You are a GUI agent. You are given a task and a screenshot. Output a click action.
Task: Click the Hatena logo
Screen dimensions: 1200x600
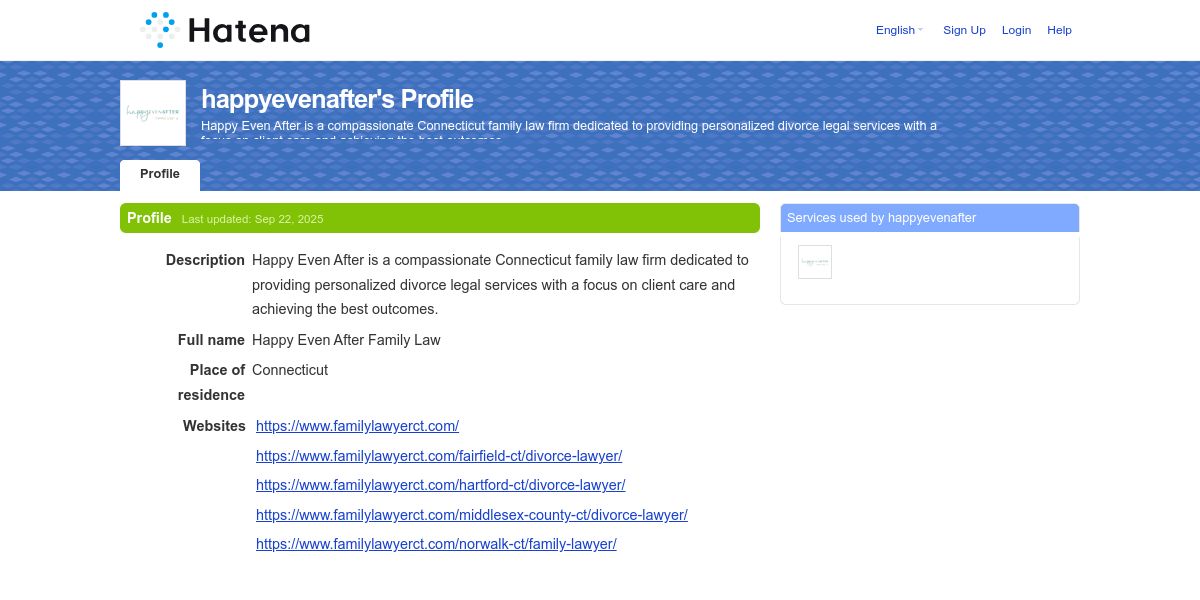225,30
